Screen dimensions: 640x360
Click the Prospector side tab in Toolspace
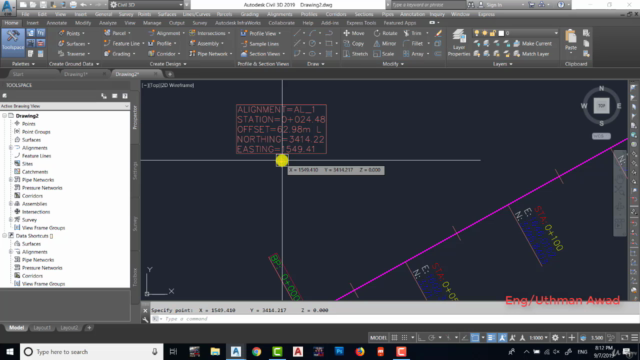[x=136, y=117]
